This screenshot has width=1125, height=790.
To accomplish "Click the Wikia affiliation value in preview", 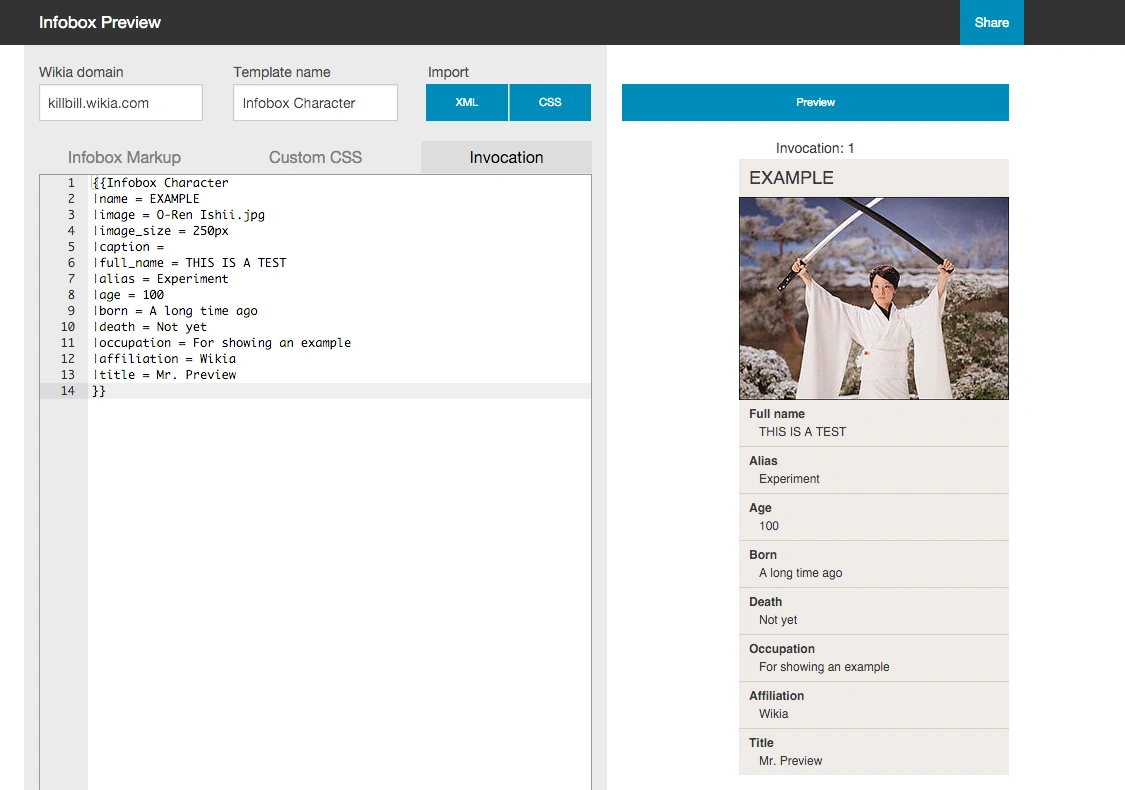I will click(773, 714).
